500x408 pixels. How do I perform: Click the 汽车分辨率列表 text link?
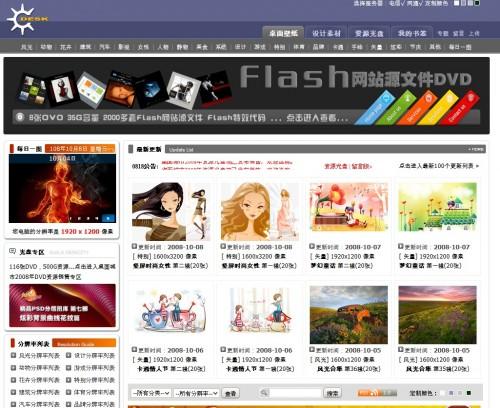pyautogui.click(x=39, y=404)
